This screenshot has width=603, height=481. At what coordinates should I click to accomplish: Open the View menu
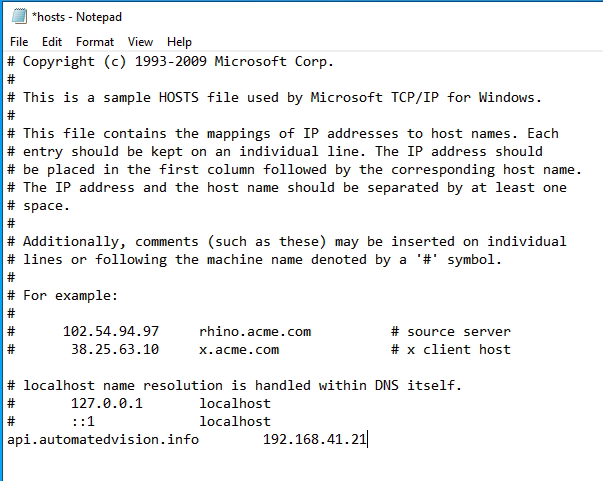(x=140, y=42)
